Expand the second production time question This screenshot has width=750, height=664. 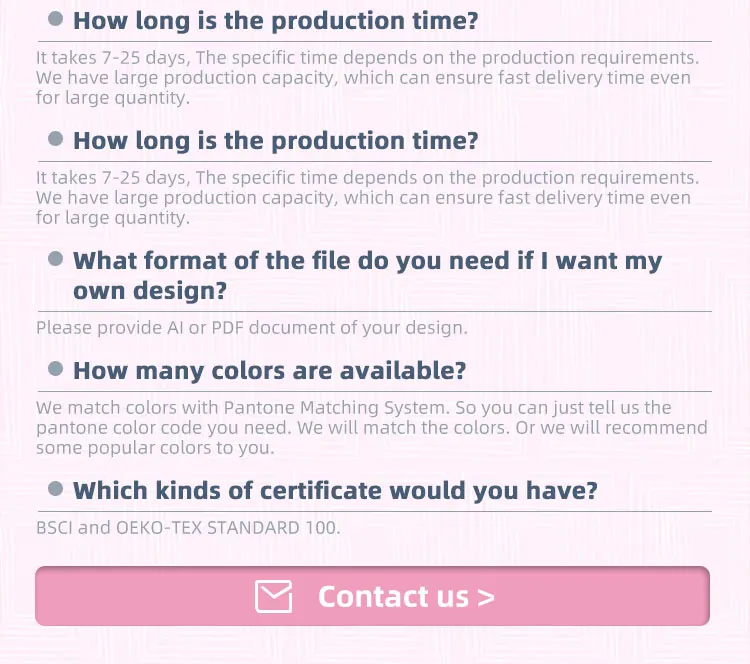(275, 141)
